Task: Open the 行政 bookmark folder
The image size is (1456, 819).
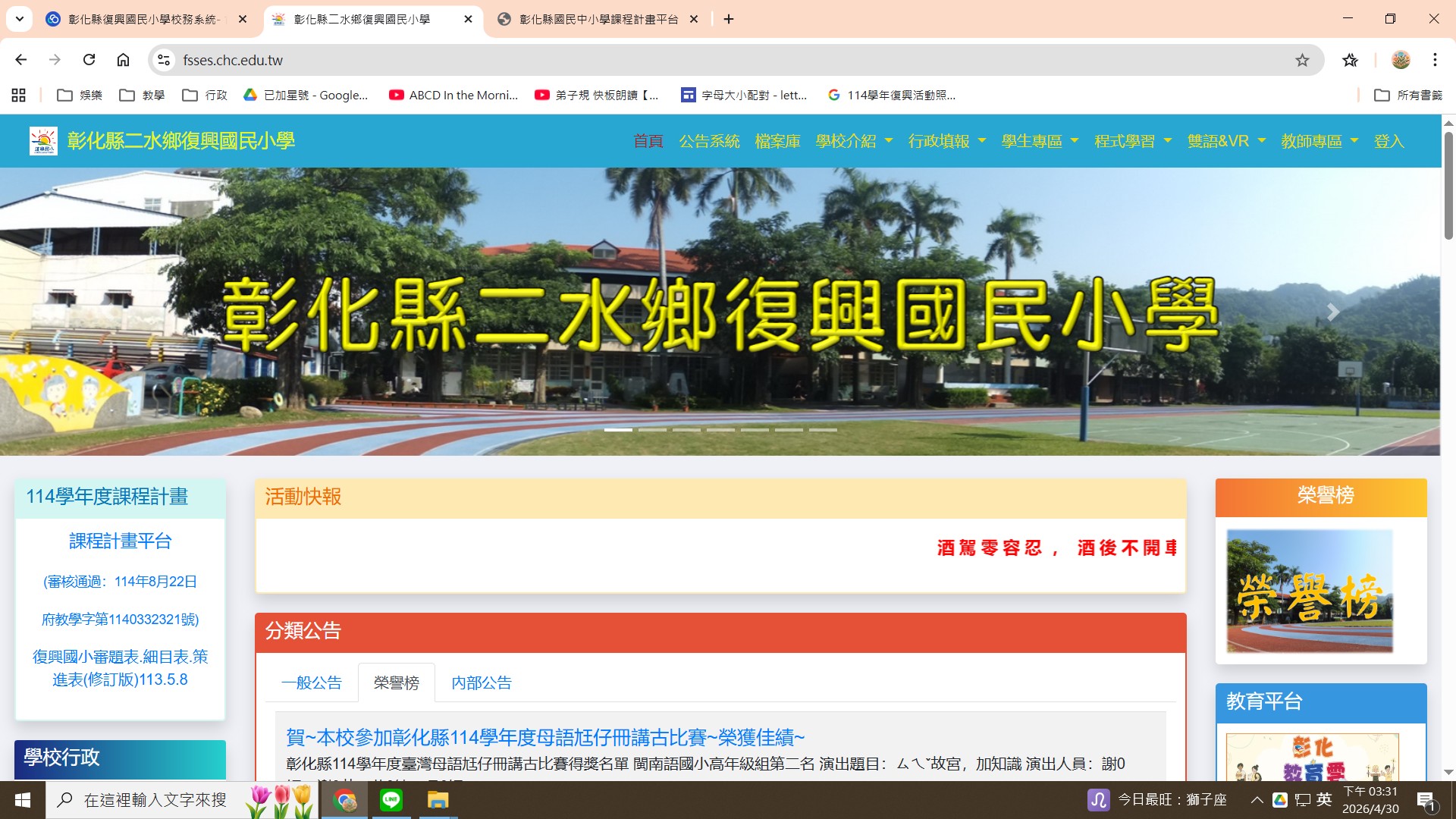Action: pyautogui.click(x=206, y=95)
